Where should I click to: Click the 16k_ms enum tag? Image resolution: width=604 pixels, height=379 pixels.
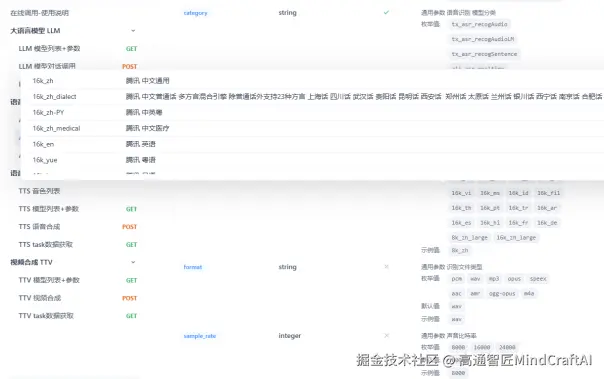point(490,193)
